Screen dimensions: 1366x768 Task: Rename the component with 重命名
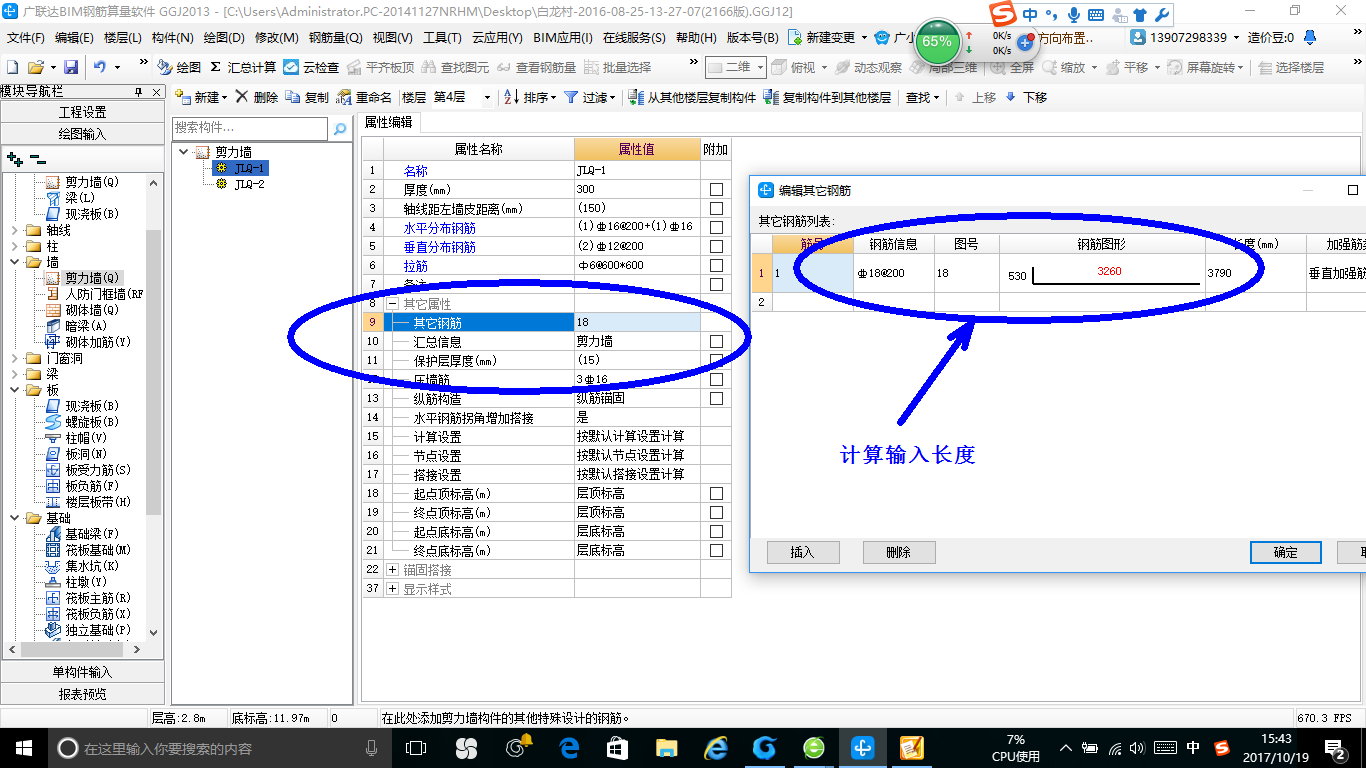click(365, 98)
